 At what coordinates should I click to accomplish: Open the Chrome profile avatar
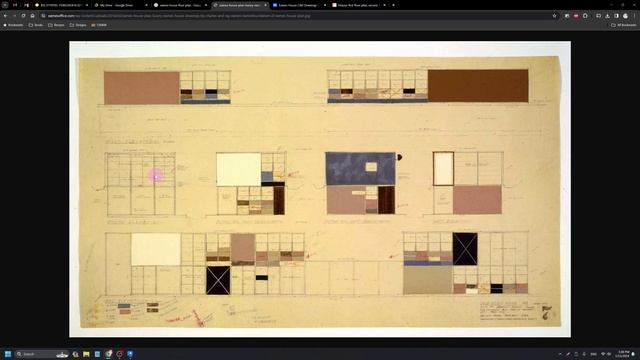625,16
